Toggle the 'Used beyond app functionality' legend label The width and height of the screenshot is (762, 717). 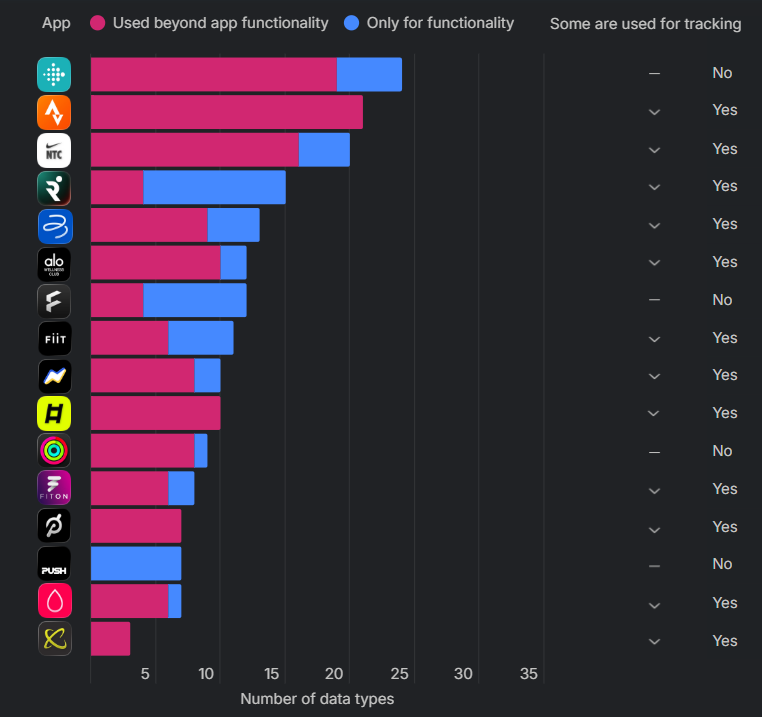[220, 23]
